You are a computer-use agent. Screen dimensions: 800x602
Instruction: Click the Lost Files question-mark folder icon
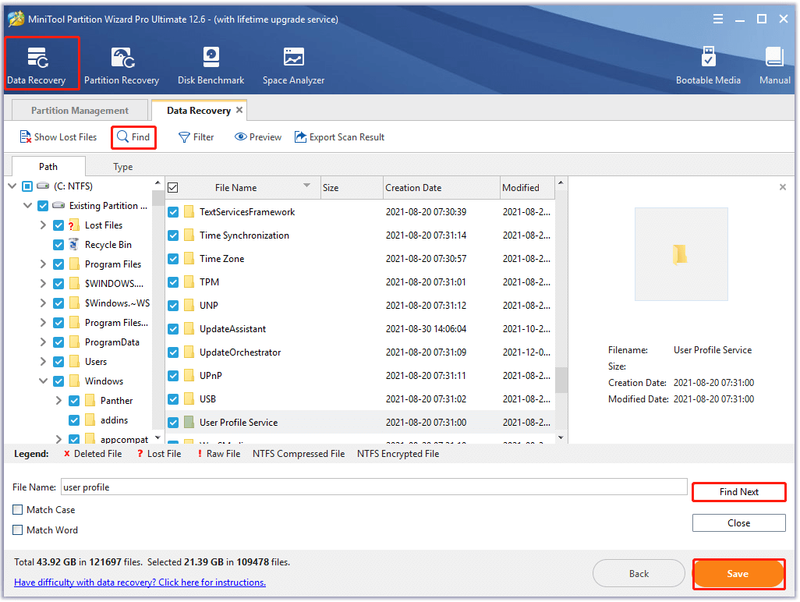(74, 225)
